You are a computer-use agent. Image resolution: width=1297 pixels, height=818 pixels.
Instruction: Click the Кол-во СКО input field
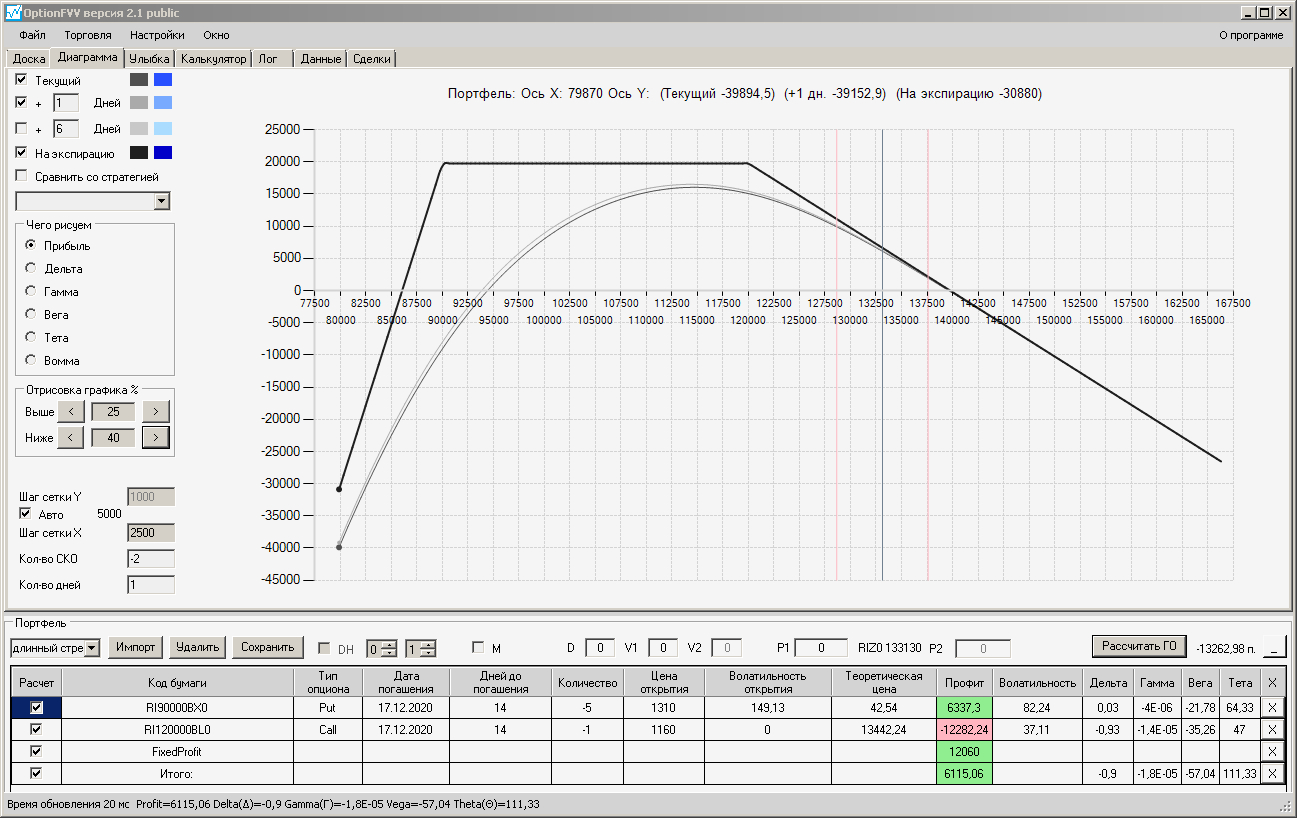pyautogui.click(x=151, y=559)
